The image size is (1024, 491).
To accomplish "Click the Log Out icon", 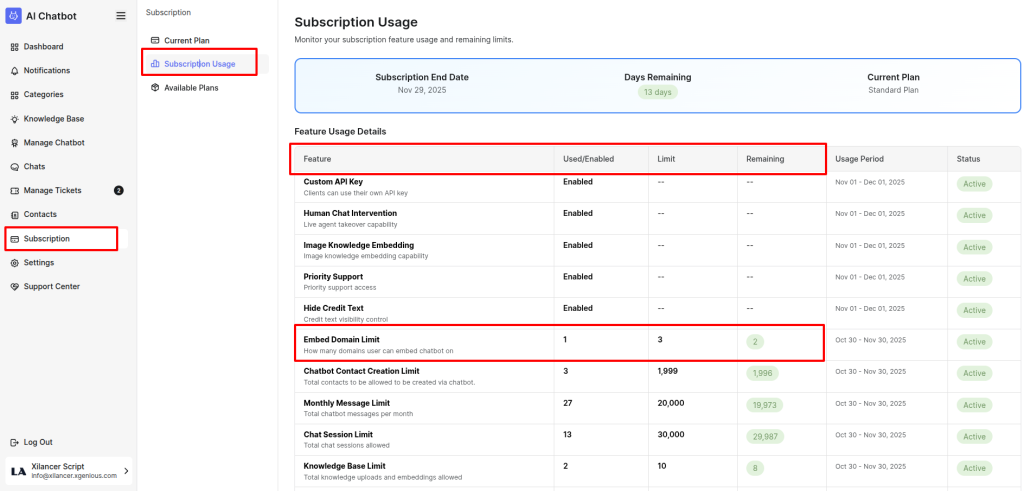I will tap(14, 442).
